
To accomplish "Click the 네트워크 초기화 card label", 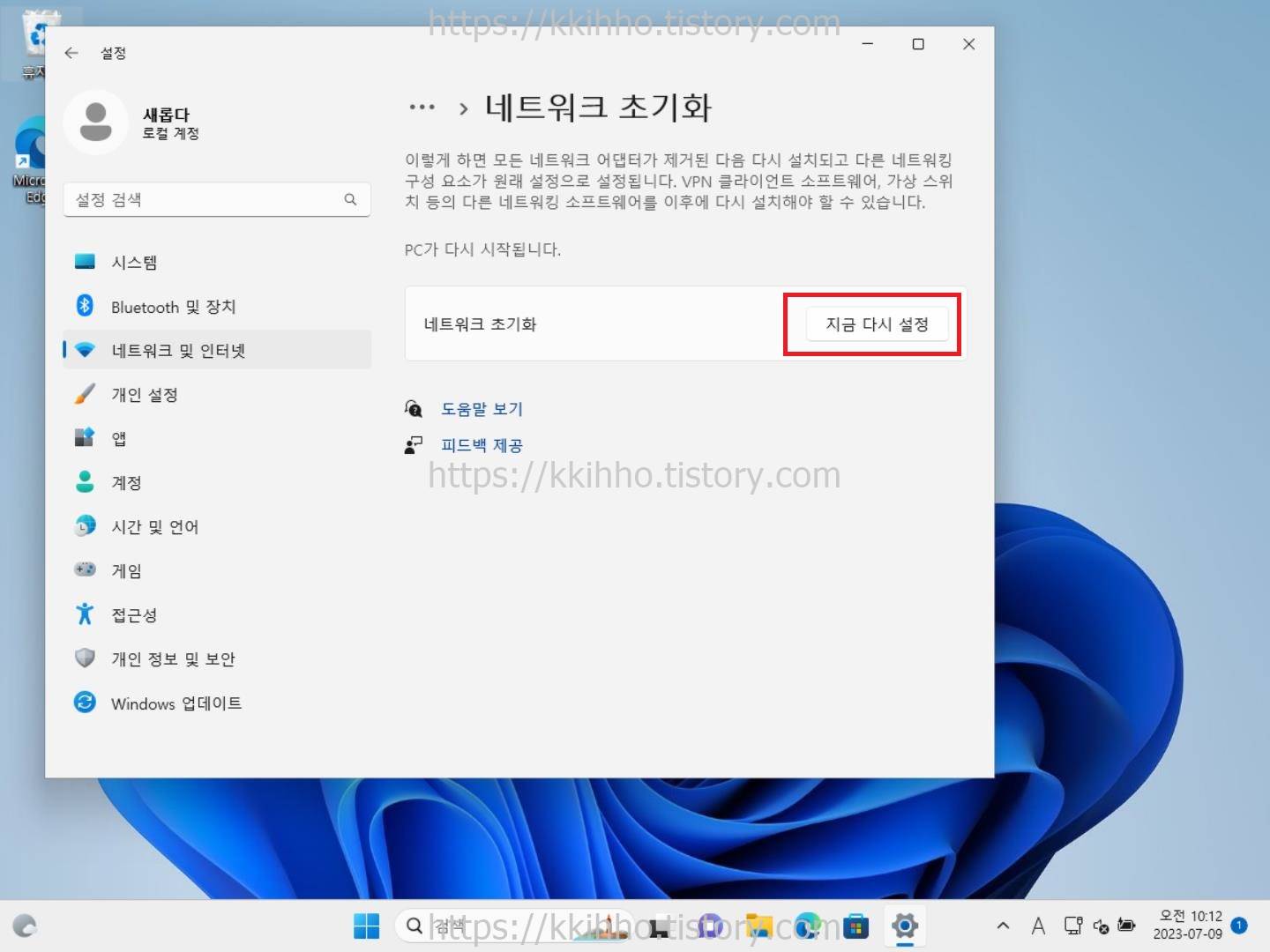I will [480, 324].
